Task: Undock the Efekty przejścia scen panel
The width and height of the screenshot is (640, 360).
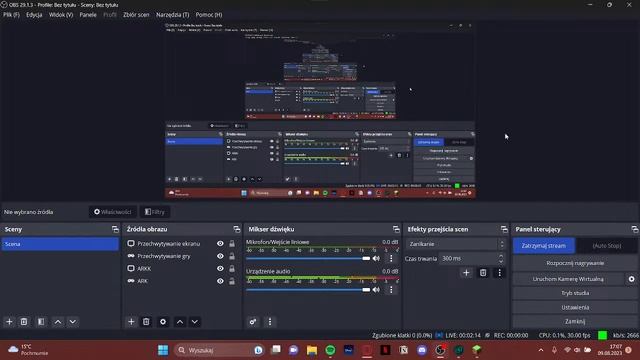Action: point(504,229)
